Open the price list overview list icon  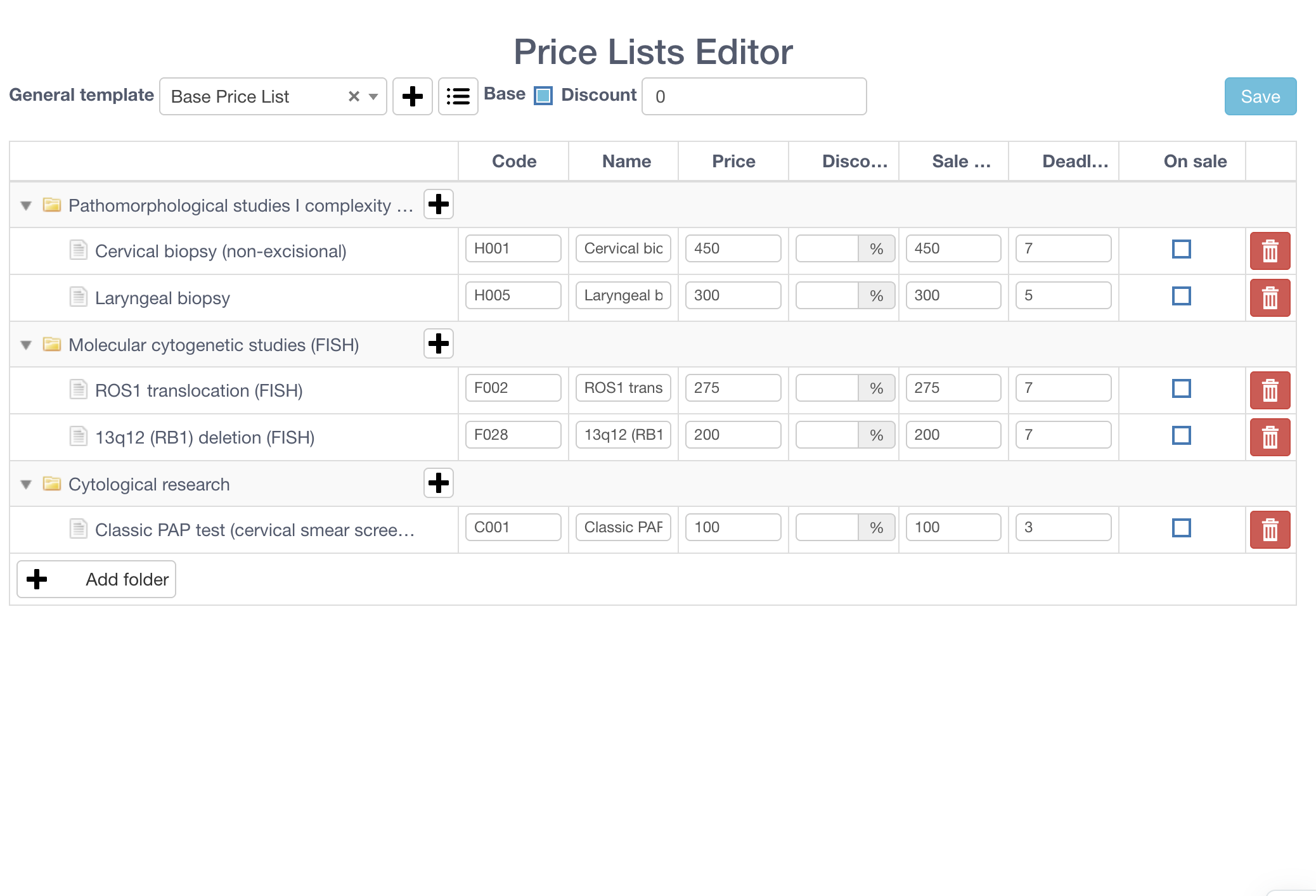coord(458,96)
